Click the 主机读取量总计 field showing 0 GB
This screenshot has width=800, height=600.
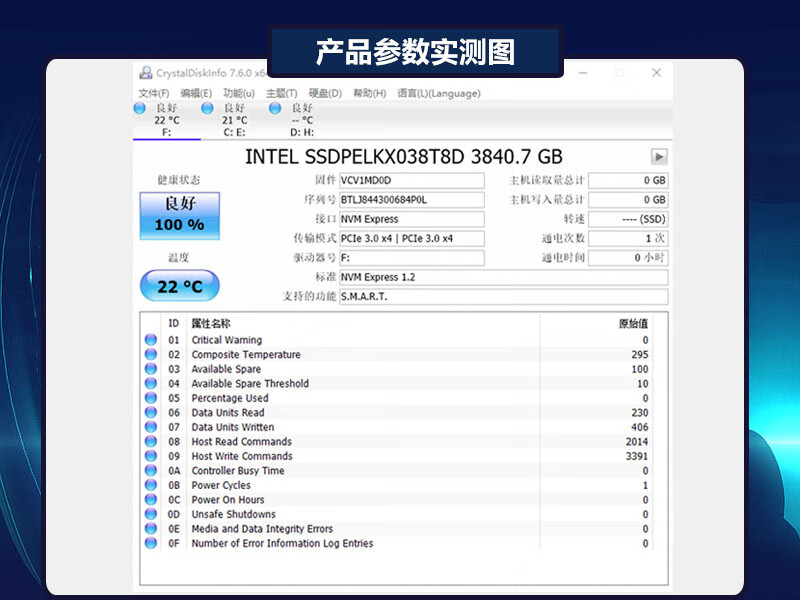pos(628,180)
